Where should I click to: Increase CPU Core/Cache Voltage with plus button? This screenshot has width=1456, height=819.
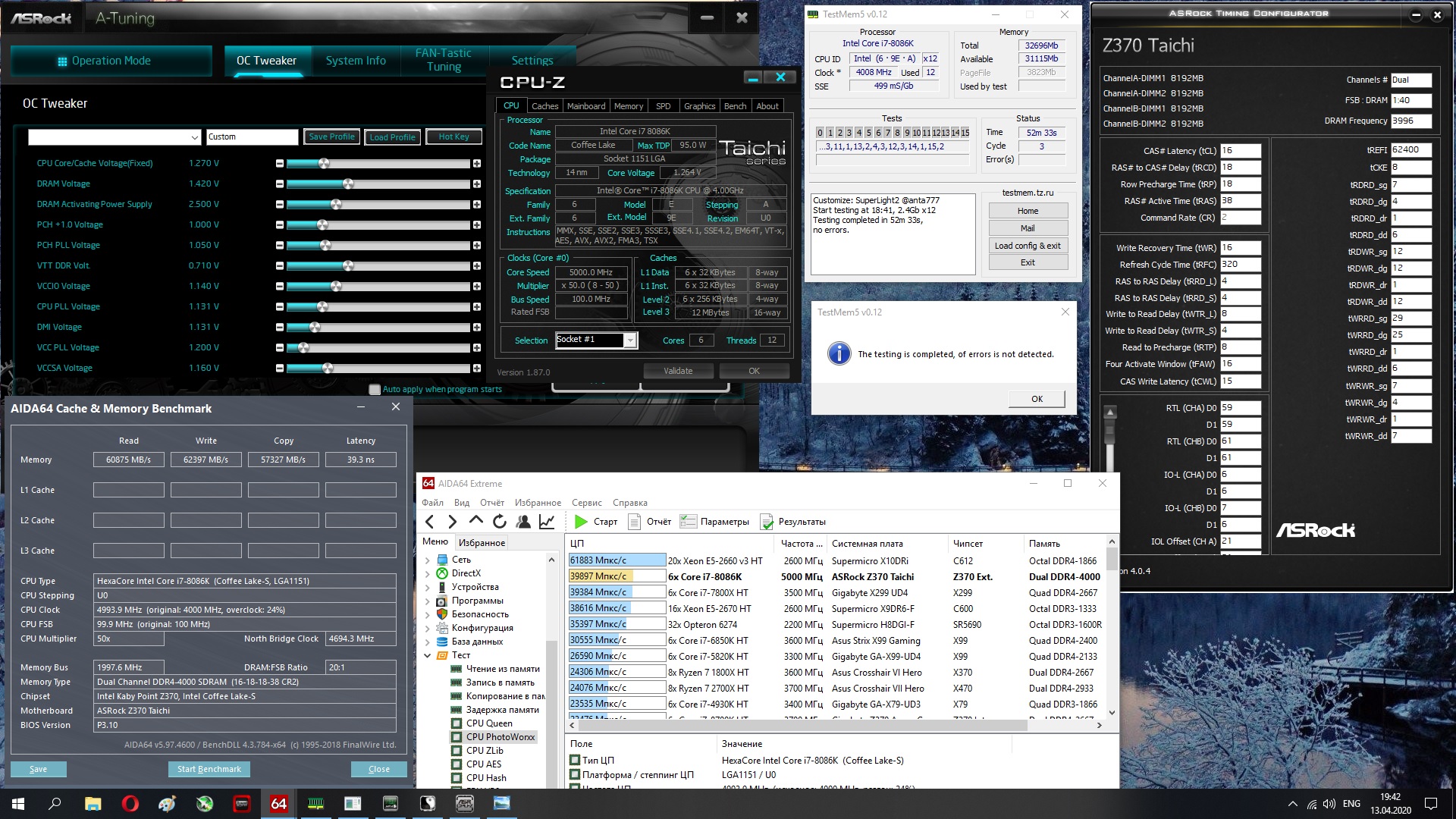pyautogui.click(x=477, y=164)
